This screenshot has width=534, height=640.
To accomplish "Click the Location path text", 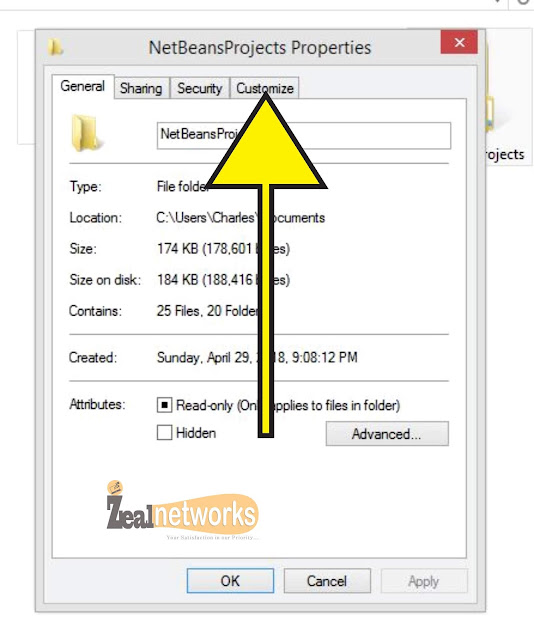I will [240, 218].
